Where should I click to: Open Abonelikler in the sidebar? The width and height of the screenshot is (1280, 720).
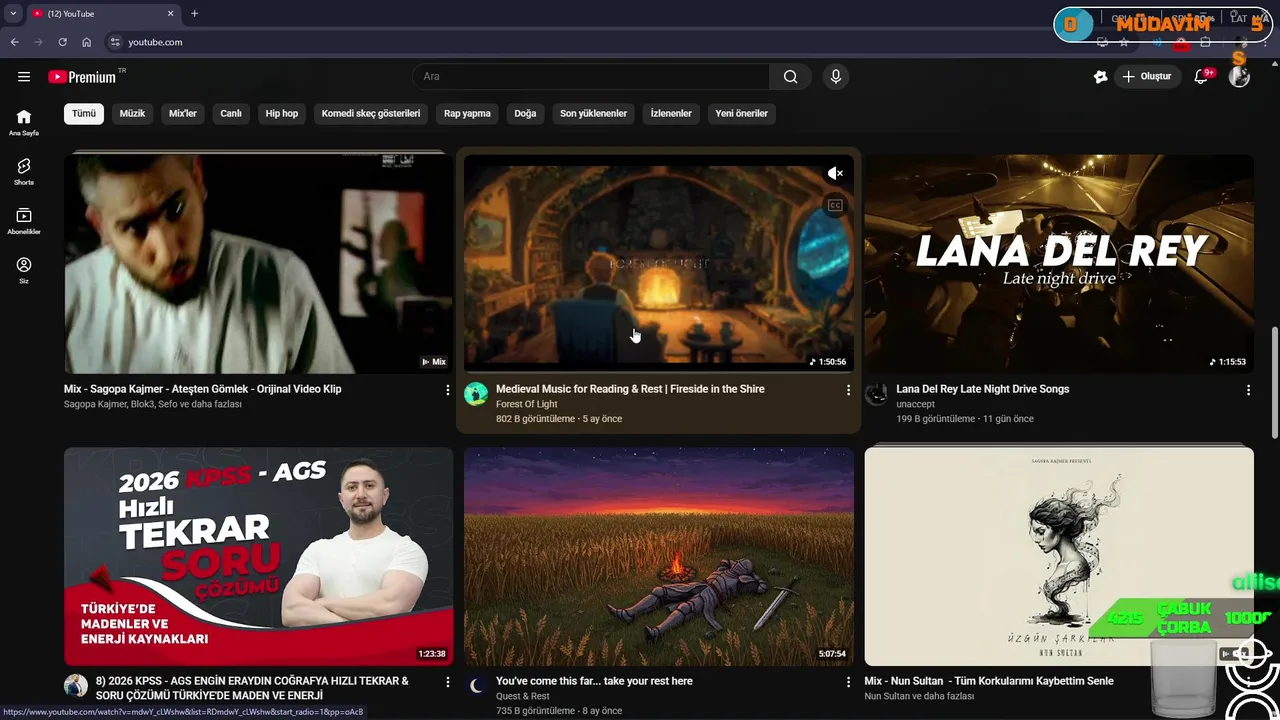24,221
